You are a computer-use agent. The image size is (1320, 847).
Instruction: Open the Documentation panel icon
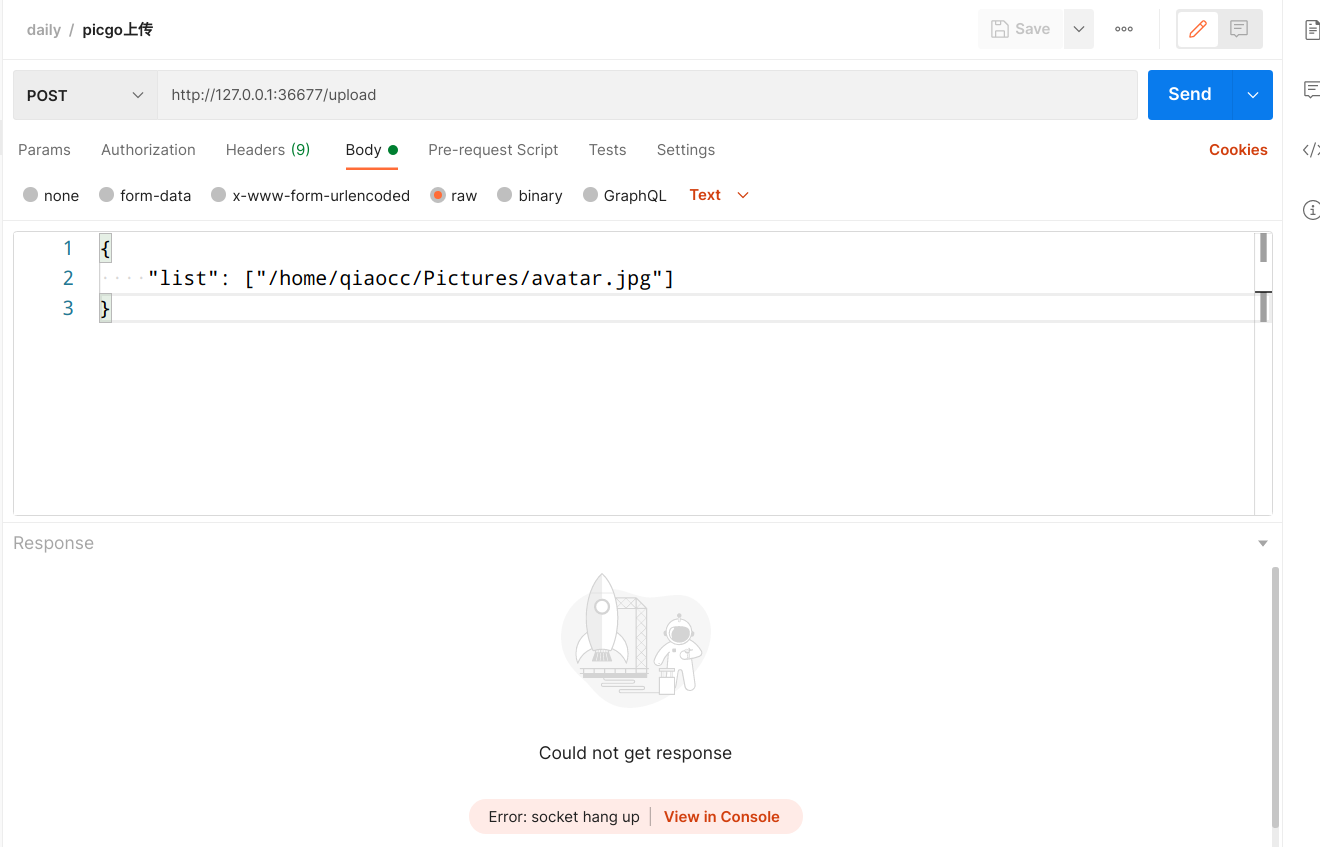coord(1310,29)
